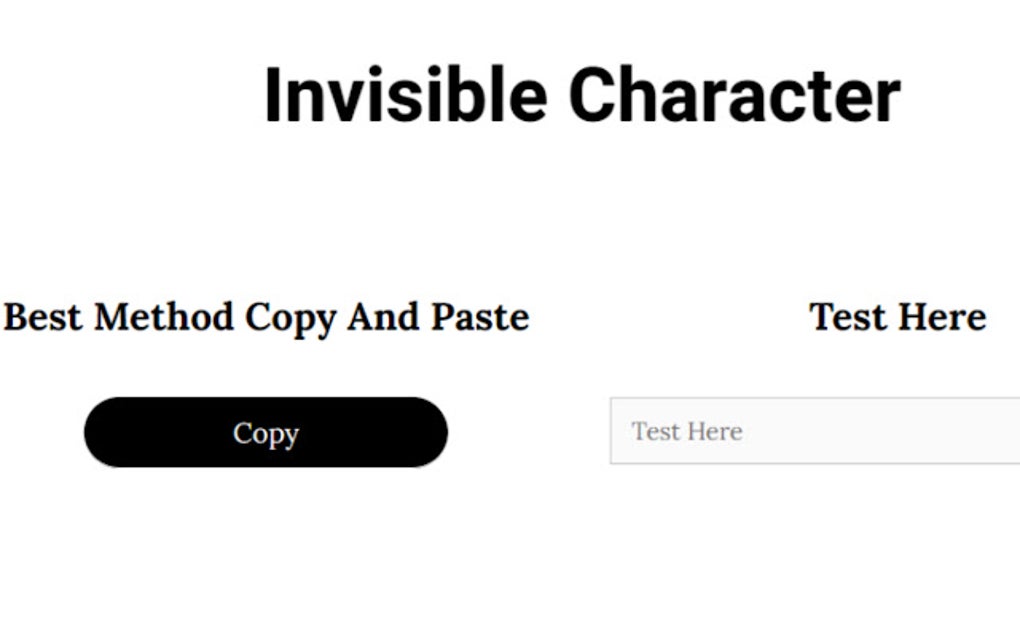Hit Copy under Best Method heading
Screen dimensions: 1020x638
click(265, 432)
